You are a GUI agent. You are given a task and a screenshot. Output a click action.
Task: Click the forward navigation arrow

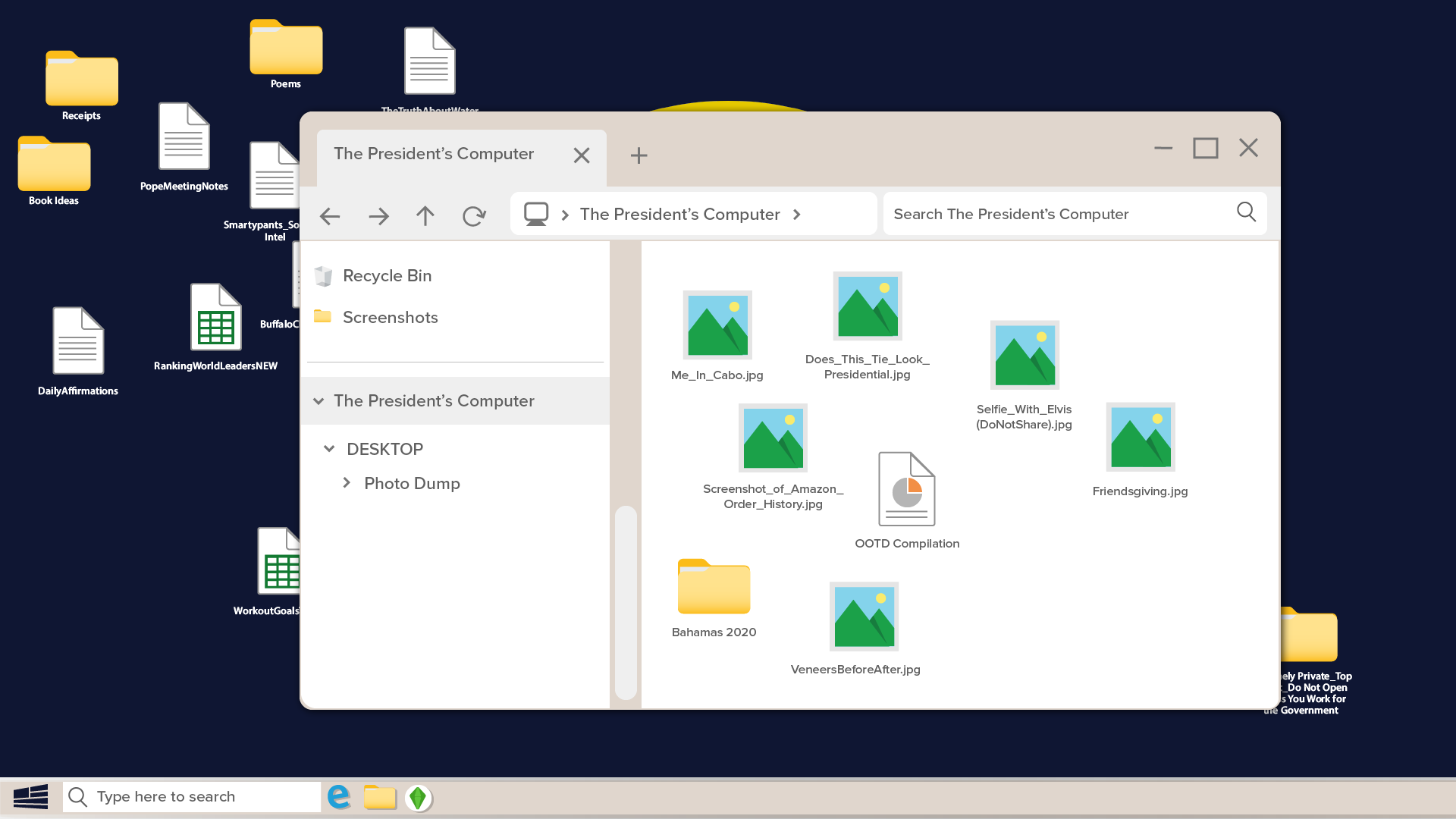(378, 216)
